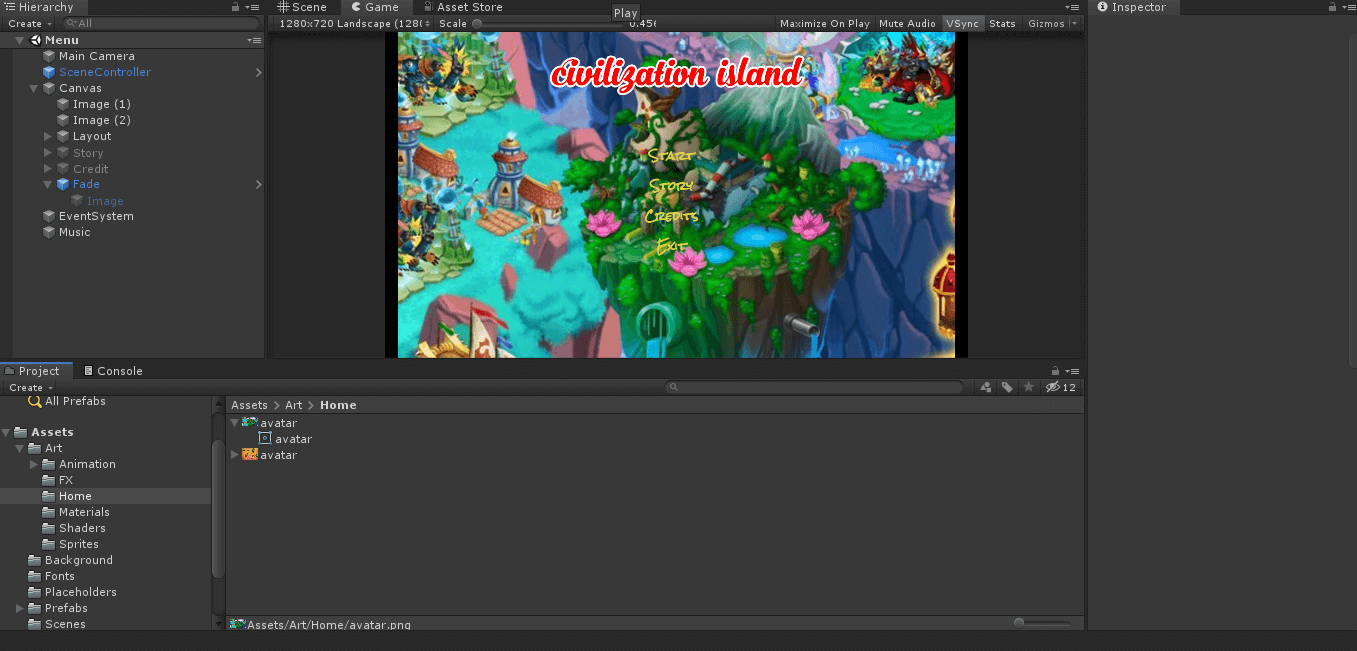Switch to the Scene tab
The height and width of the screenshot is (651, 1357).
302,7
